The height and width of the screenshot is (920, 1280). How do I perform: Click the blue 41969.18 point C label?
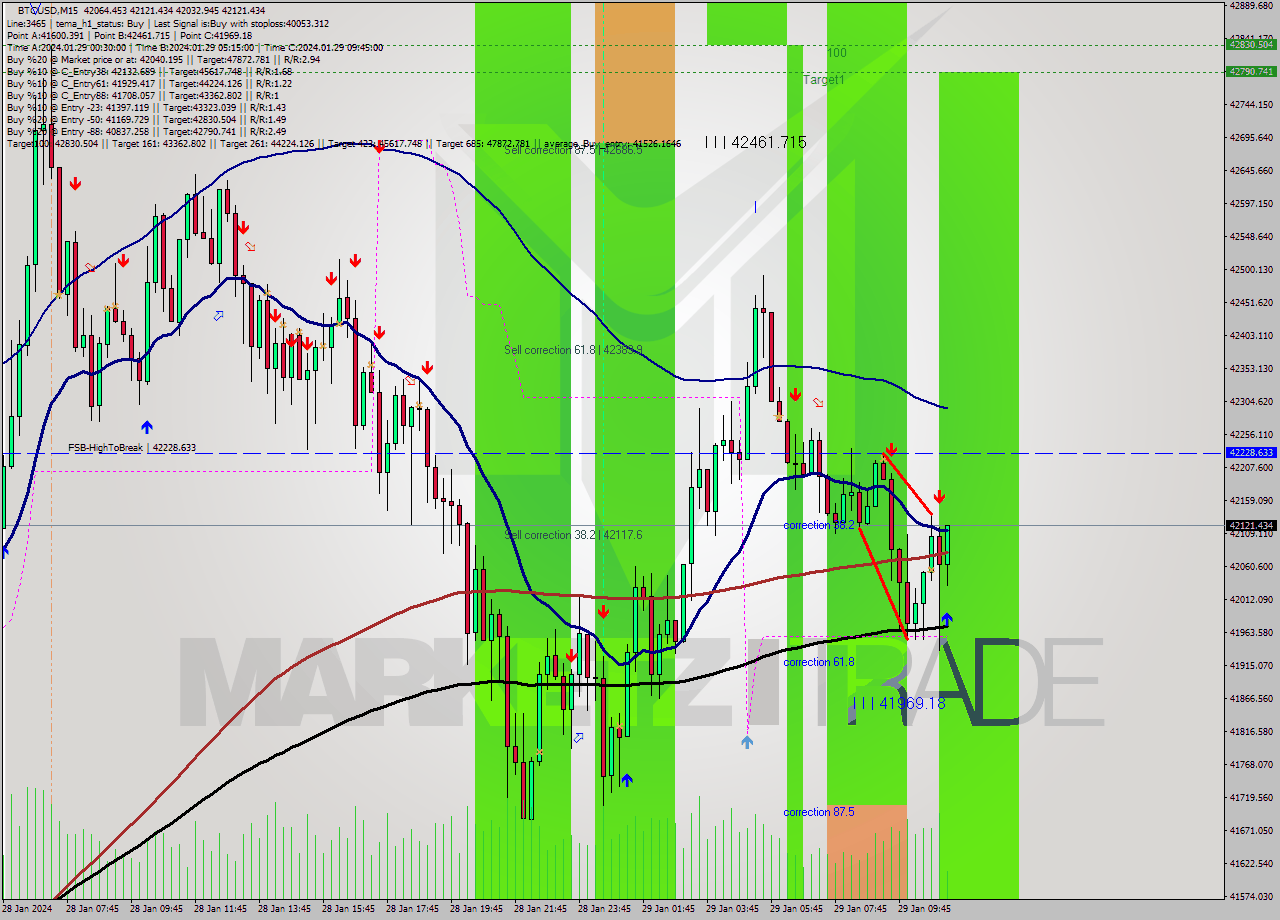click(898, 704)
